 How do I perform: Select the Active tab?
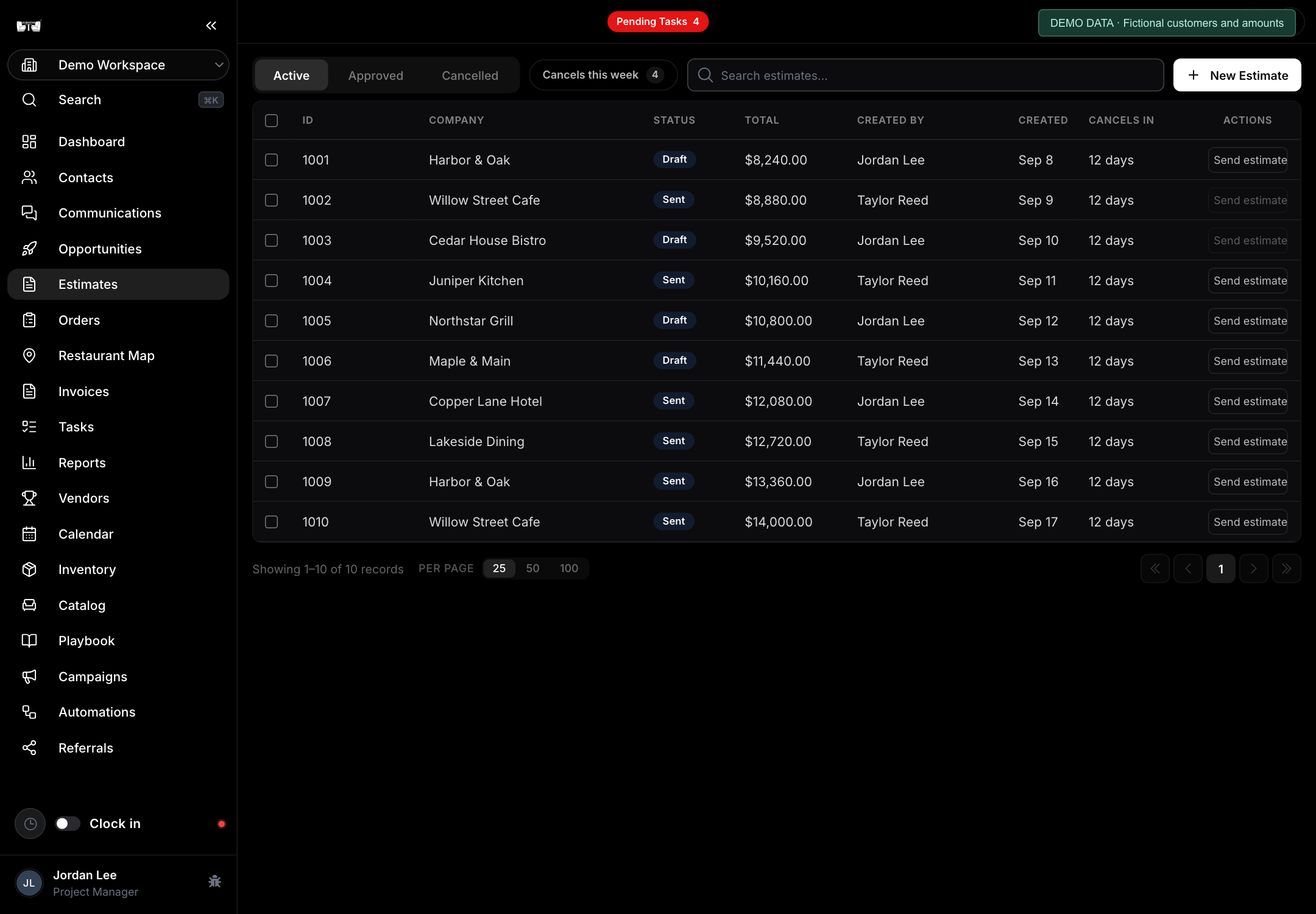[291, 76]
